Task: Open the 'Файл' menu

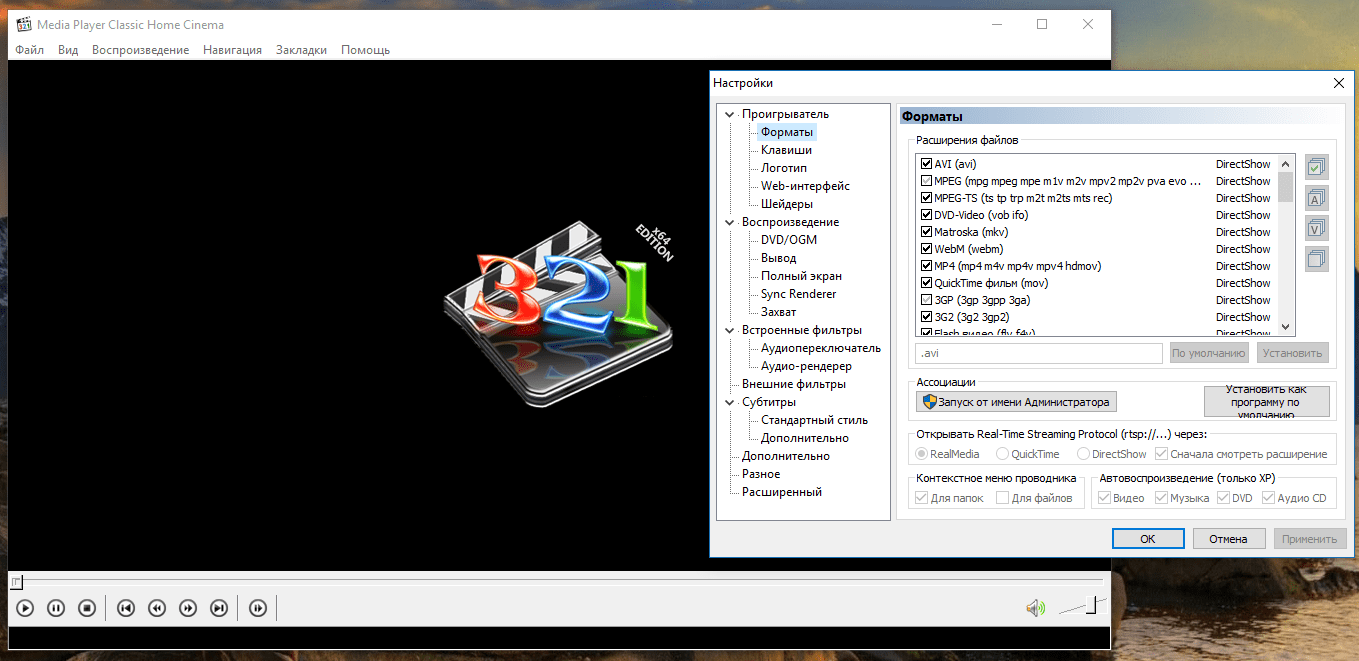Action: (x=29, y=49)
